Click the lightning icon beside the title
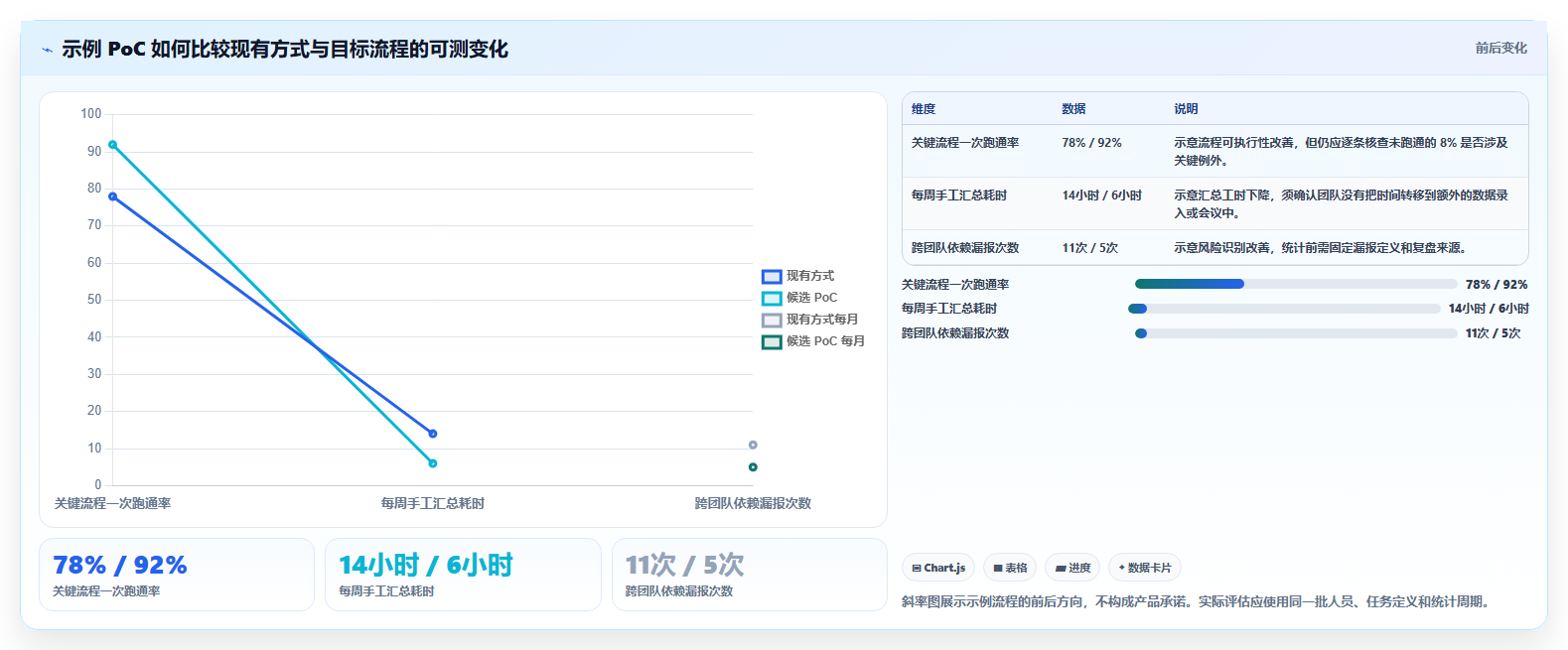The height and width of the screenshot is (650, 1568). (x=47, y=50)
